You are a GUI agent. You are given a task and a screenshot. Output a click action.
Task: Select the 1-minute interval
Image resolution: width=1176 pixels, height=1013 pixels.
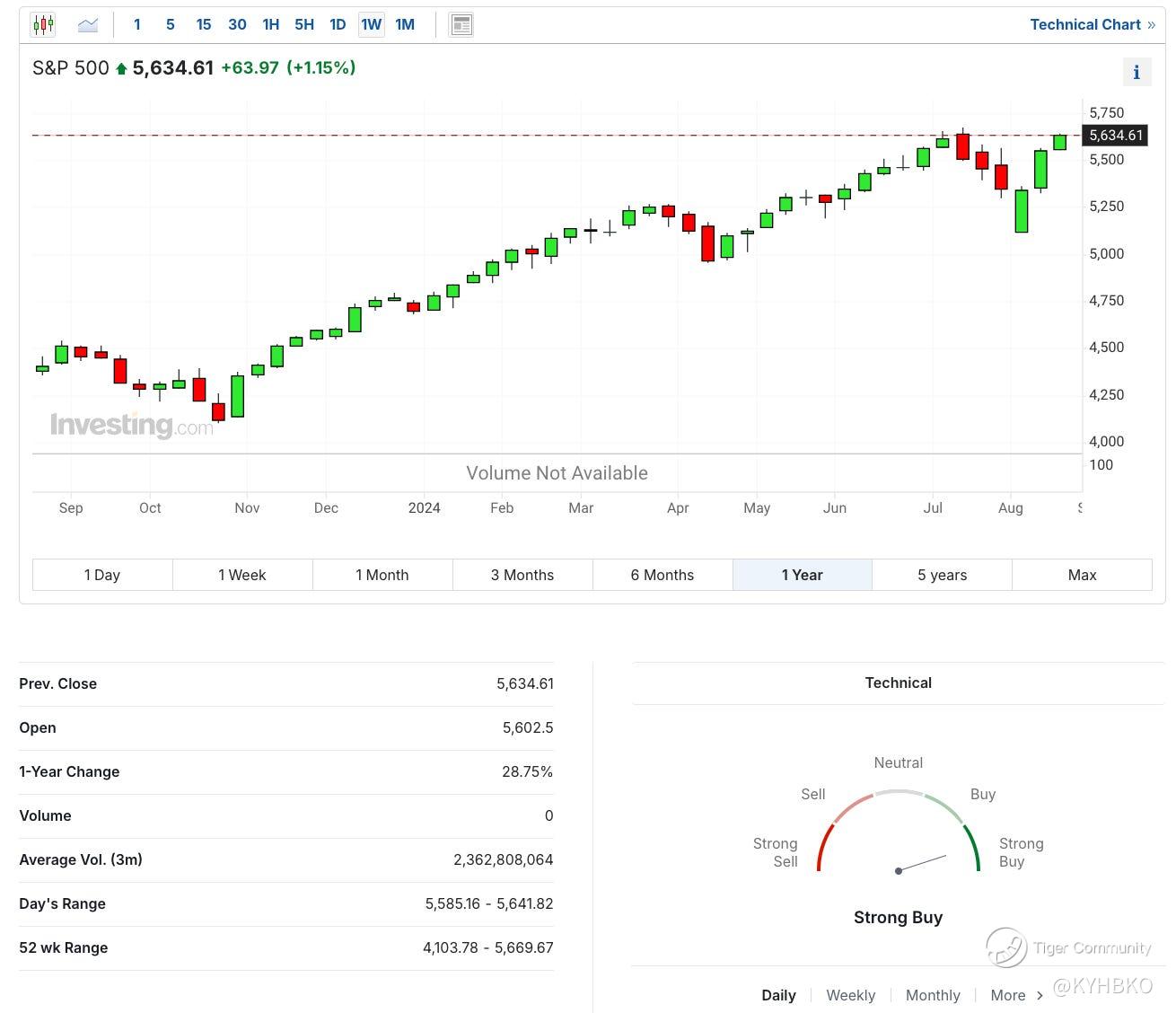pyautogui.click(x=136, y=24)
